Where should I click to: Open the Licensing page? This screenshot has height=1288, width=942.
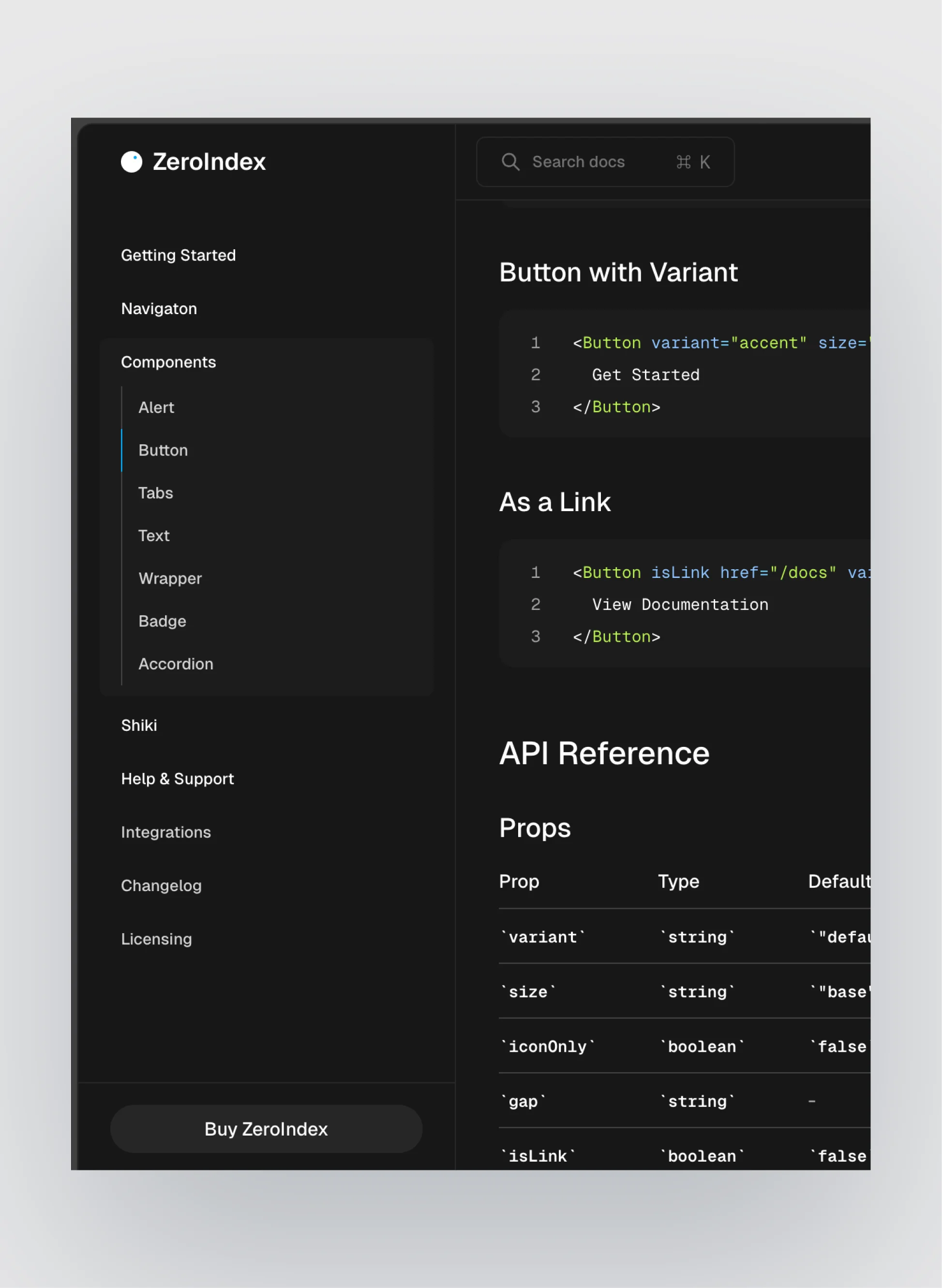click(156, 939)
